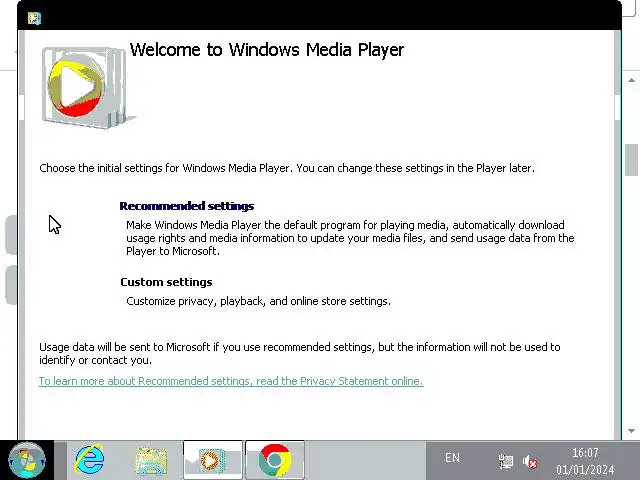This screenshot has height=480, width=640.
Task: Select the Recommended settings option
Action: (x=187, y=206)
